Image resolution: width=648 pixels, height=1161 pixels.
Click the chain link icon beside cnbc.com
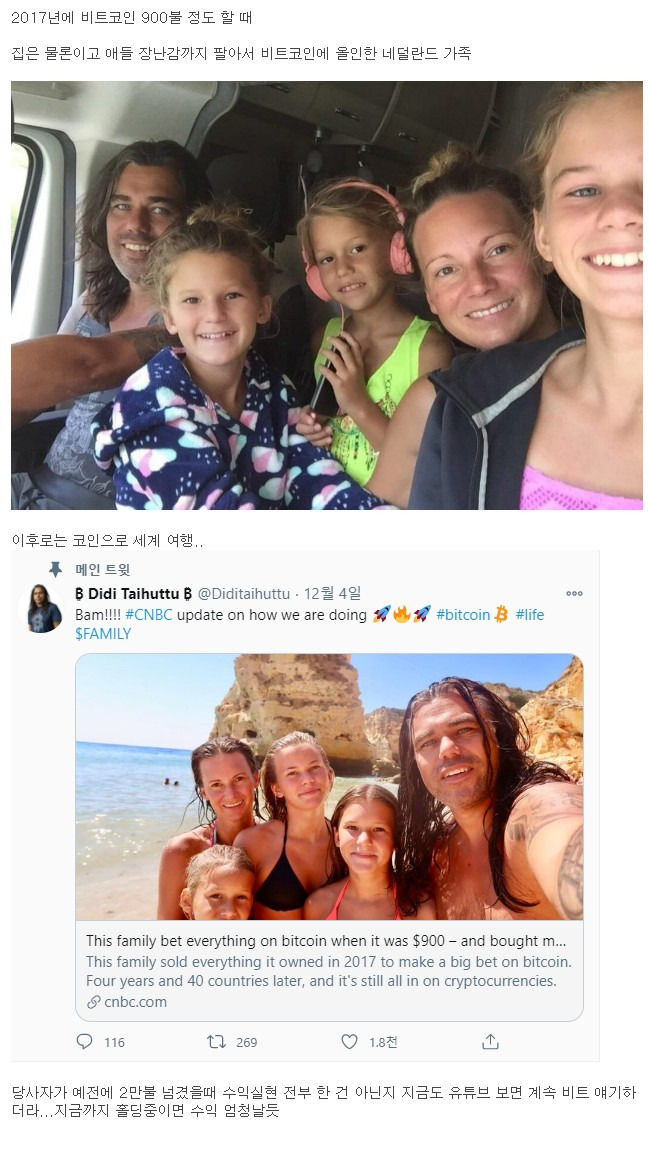pyautogui.click(x=93, y=1002)
